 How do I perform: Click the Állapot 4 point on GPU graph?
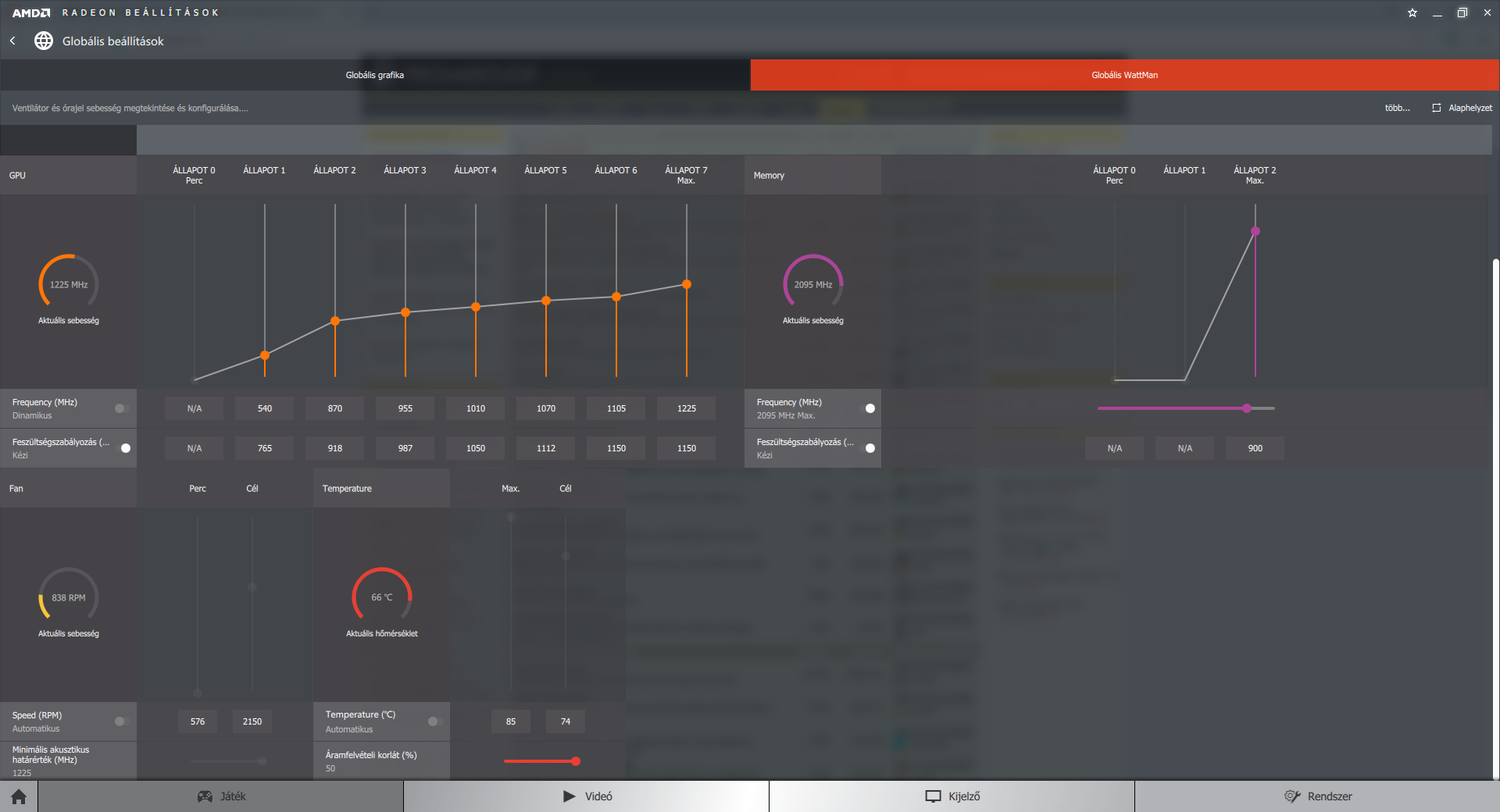point(476,307)
